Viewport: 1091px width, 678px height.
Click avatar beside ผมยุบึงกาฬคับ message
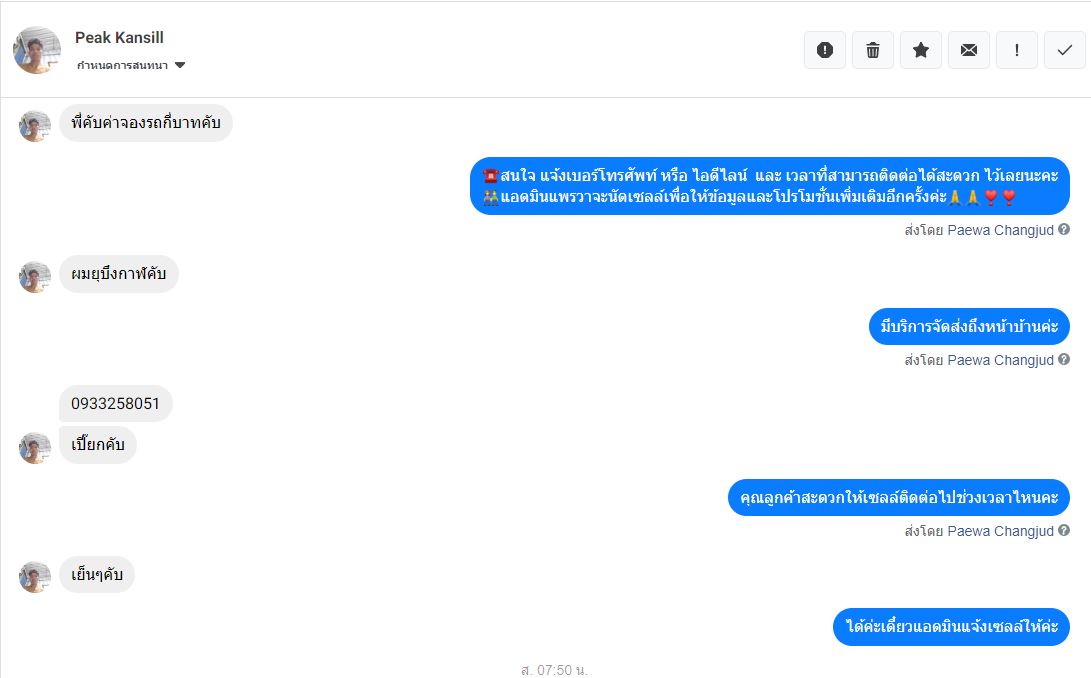(x=35, y=276)
